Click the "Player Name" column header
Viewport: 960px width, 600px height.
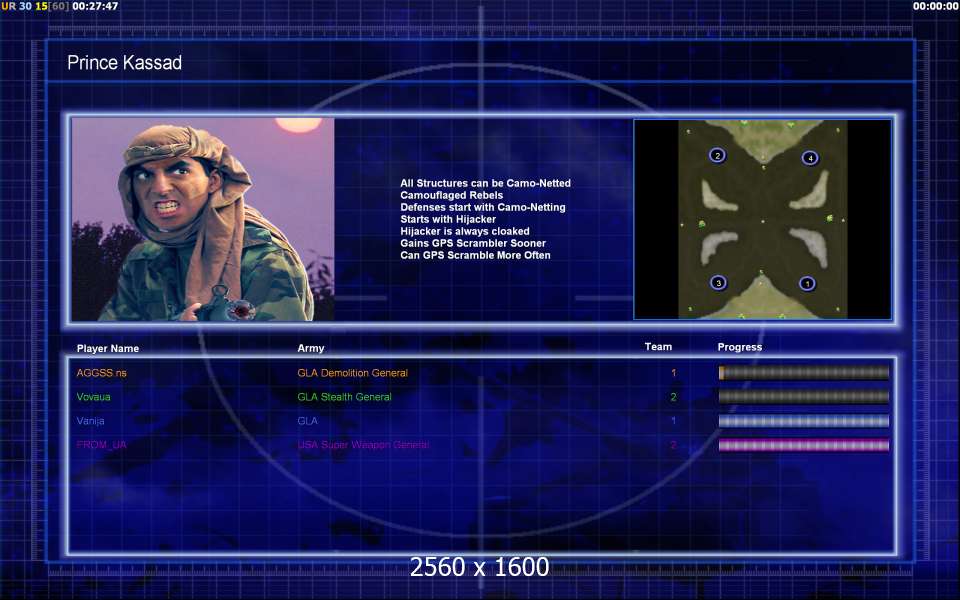[108, 348]
